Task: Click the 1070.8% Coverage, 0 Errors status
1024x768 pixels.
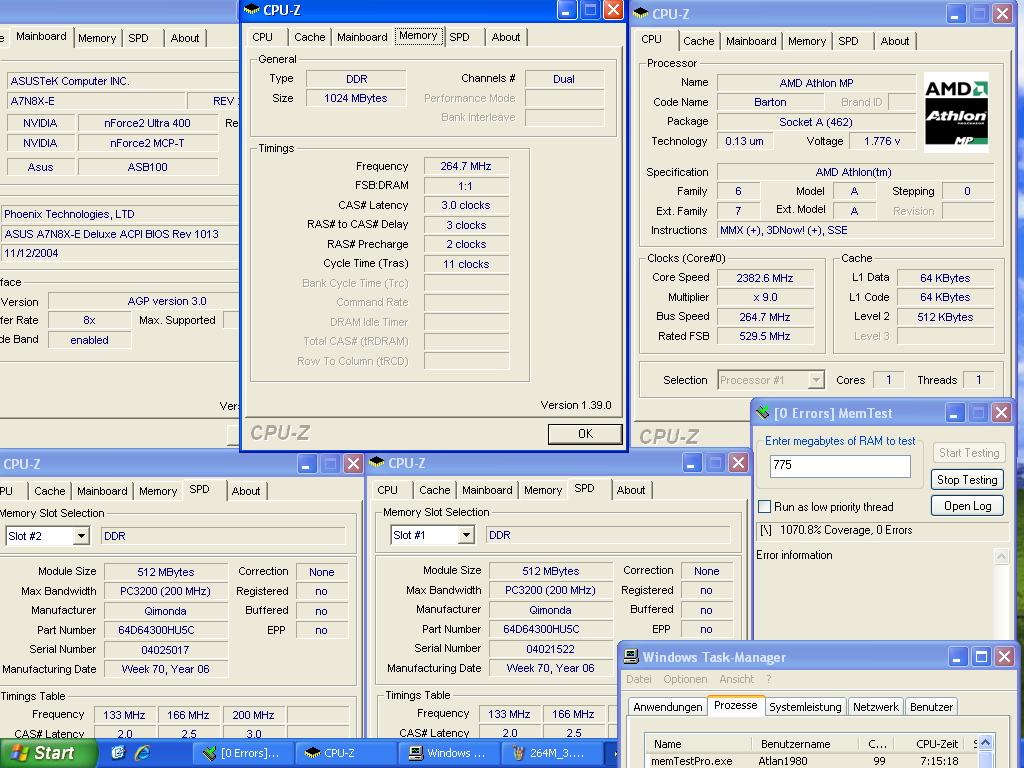Action: click(846, 530)
